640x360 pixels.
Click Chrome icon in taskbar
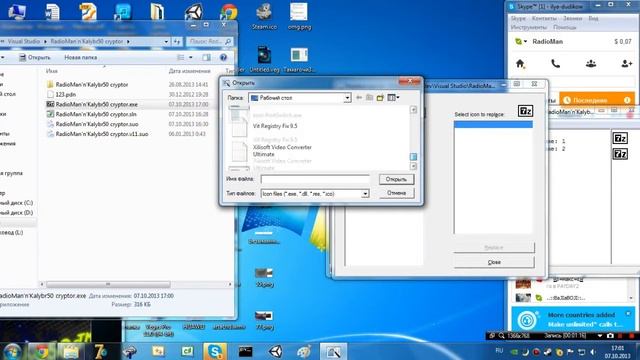click(x=41, y=351)
